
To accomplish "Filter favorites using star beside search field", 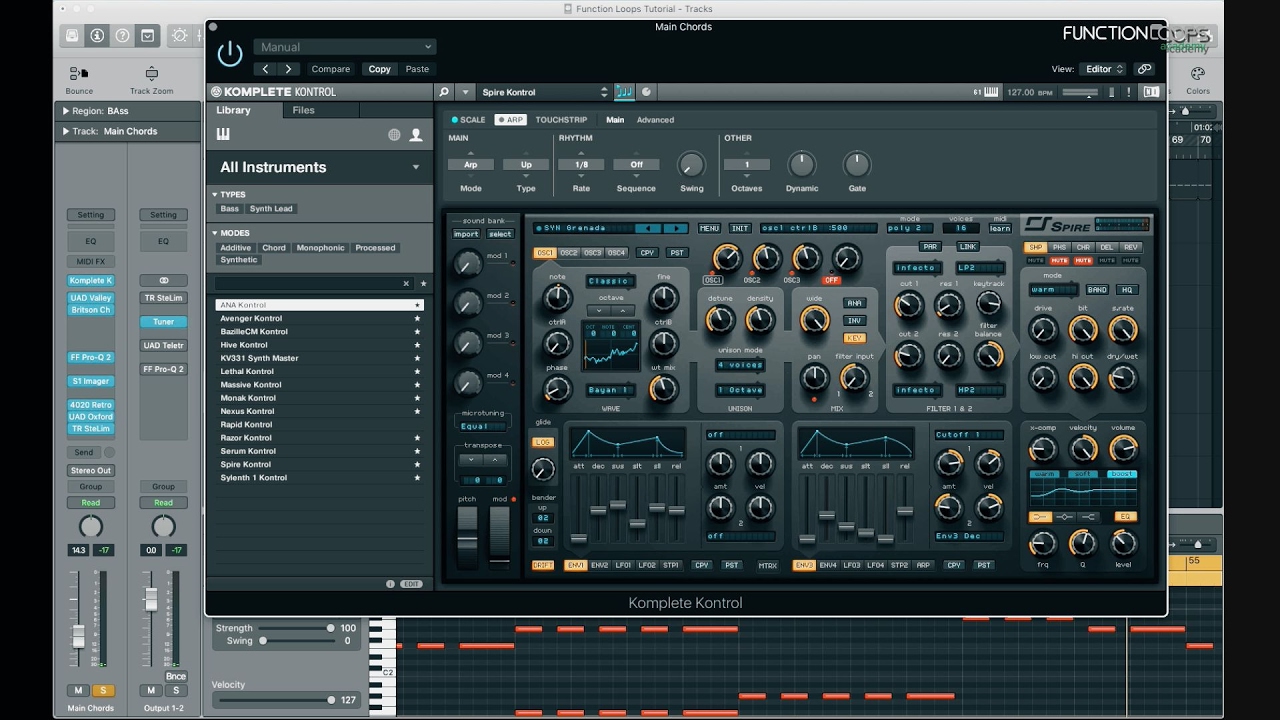I will click(423, 284).
